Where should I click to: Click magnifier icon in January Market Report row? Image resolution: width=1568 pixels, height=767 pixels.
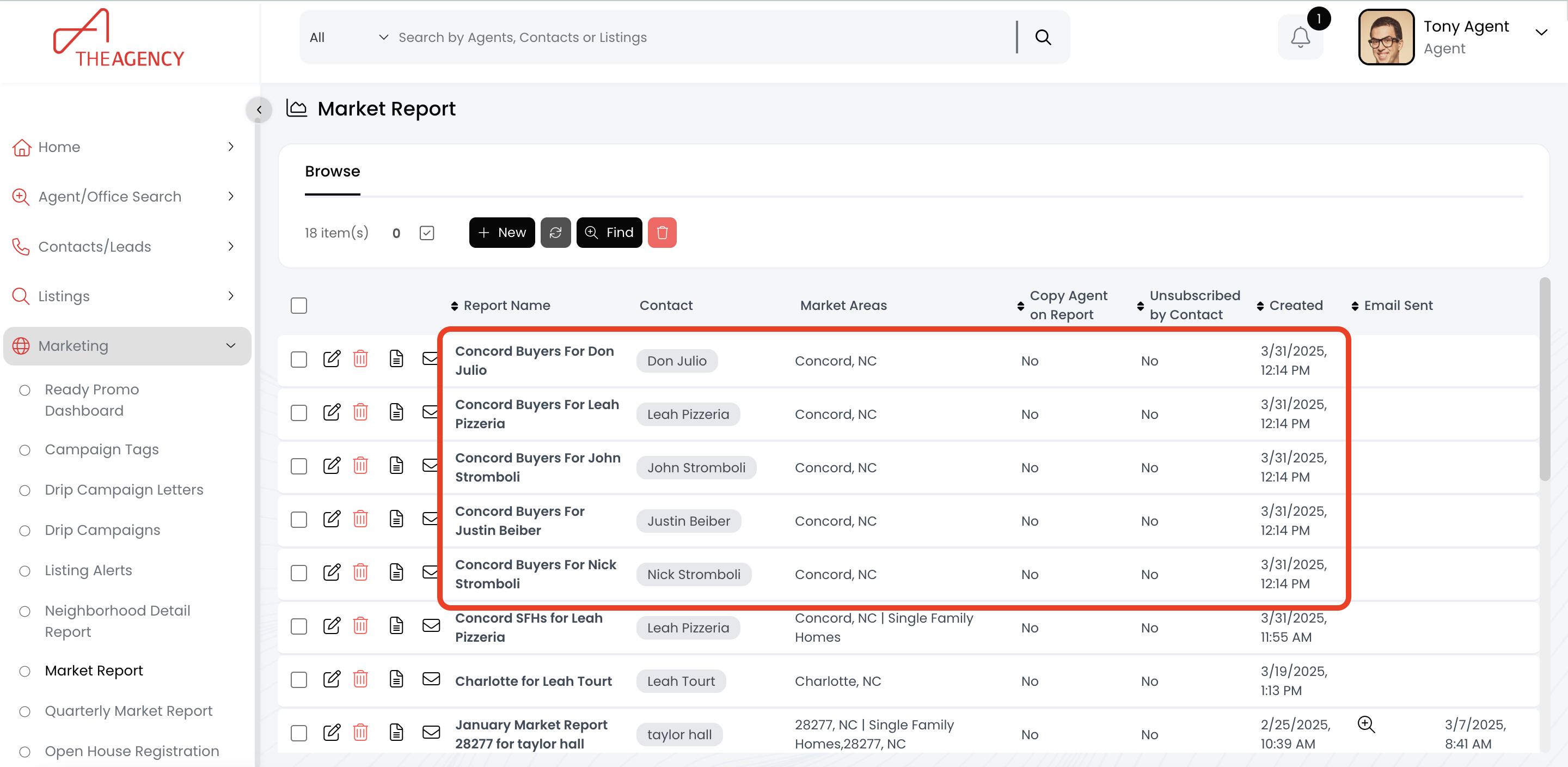[x=1365, y=725]
